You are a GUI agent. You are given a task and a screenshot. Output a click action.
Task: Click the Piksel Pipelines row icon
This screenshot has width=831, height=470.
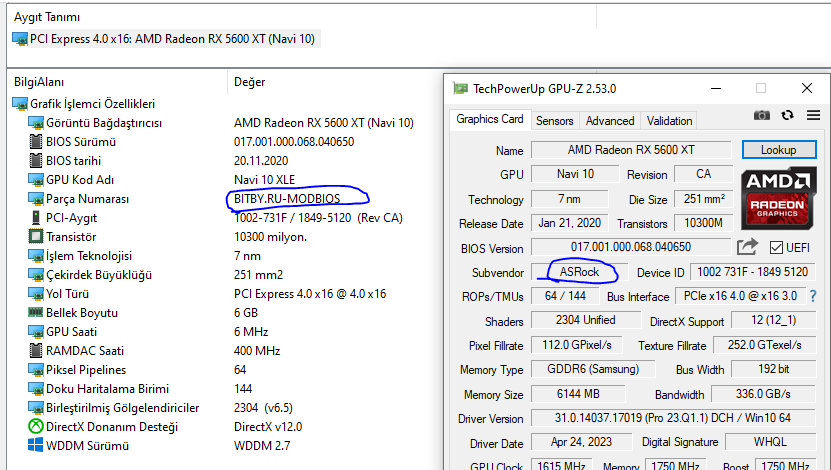(x=36, y=370)
